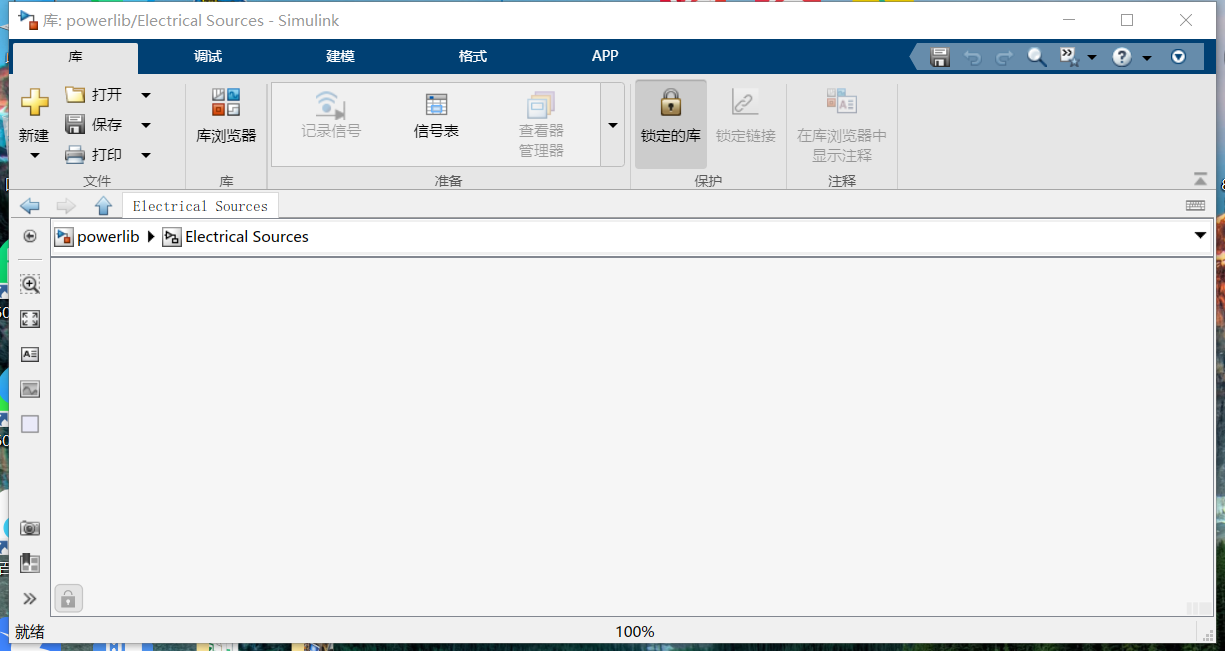This screenshot has height=651, width=1225.
Task: Expand the 准备 gallery dropdown arrow
Action: pos(613,125)
